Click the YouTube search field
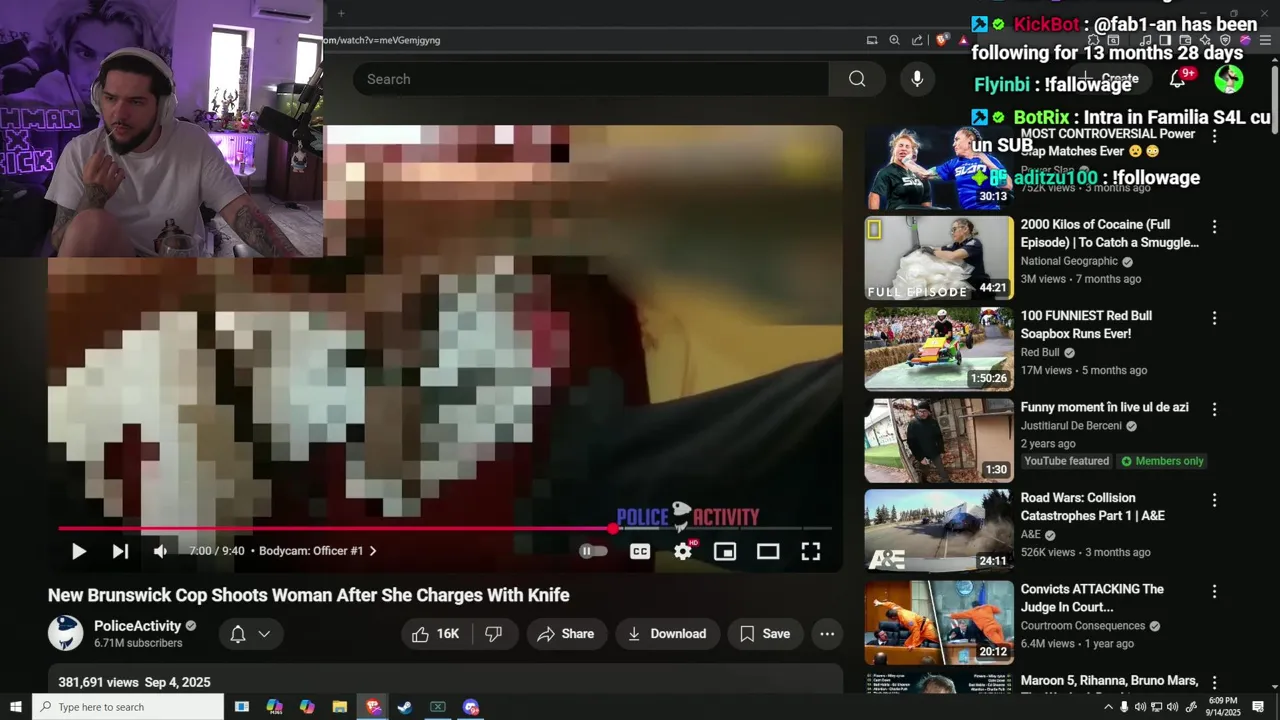Image resolution: width=1280 pixels, height=720 pixels. point(590,79)
